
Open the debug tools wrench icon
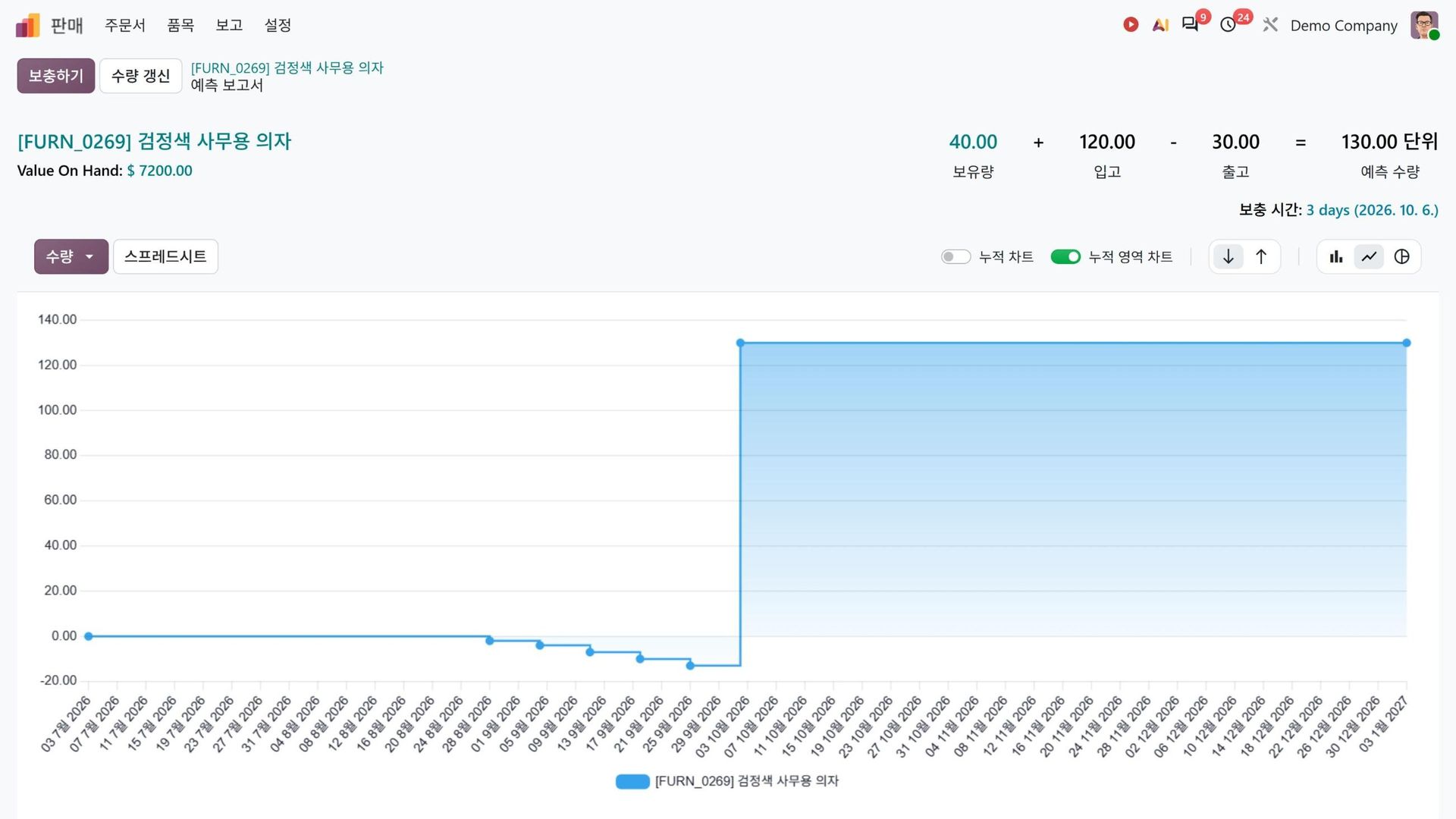(x=1270, y=25)
